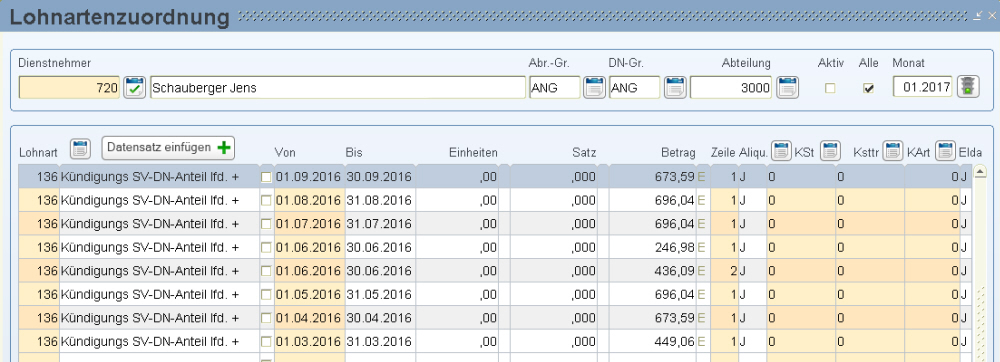The height and width of the screenshot is (362, 1000).
Task: Open the Abr.-Gr. lookup list icon
Action: [594, 87]
